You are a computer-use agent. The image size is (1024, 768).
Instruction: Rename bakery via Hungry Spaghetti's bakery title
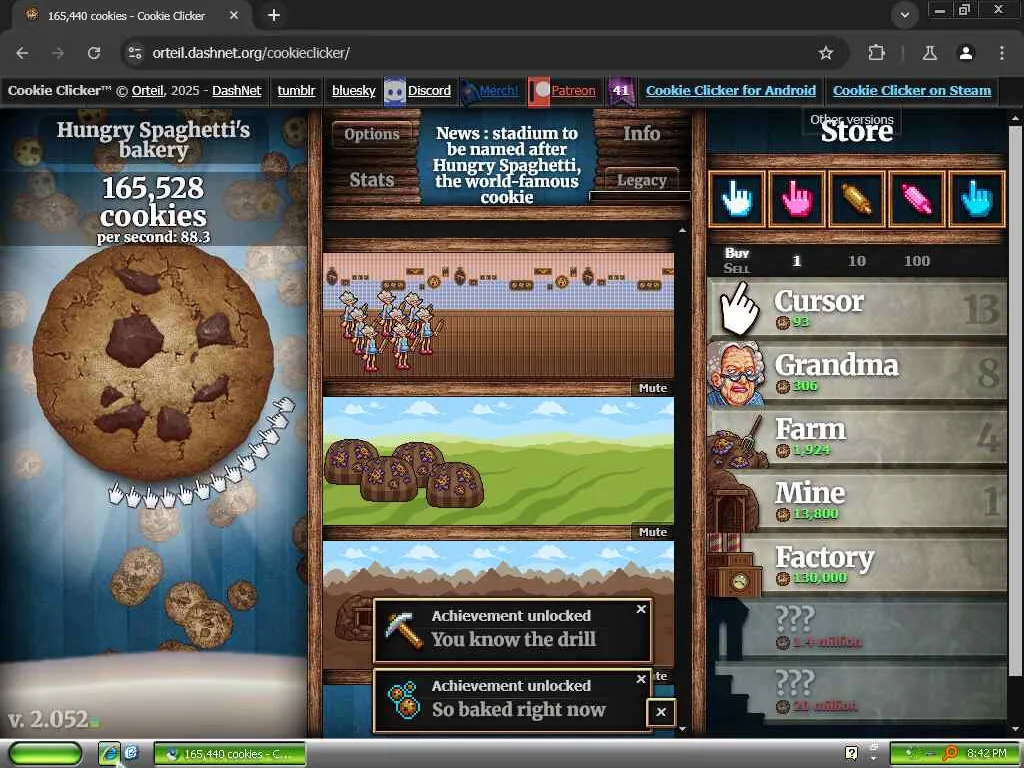coord(153,139)
